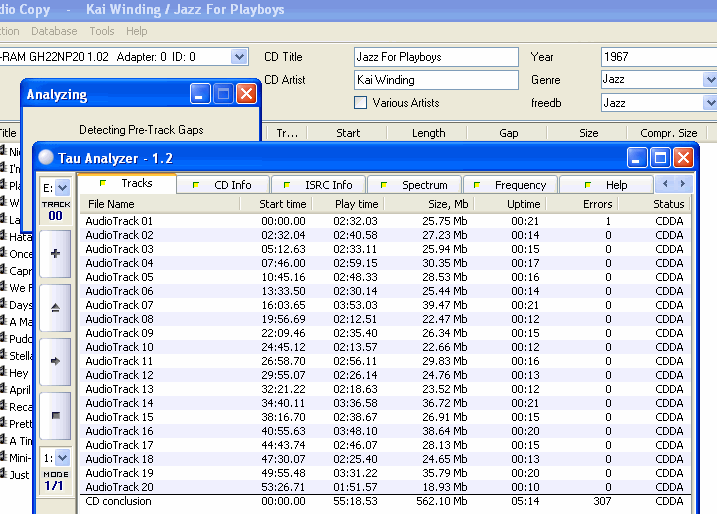Select AudioTrack 20 row
The width and height of the screenshot is (717, 514).
pyautogui.click(x=385, y=487)
